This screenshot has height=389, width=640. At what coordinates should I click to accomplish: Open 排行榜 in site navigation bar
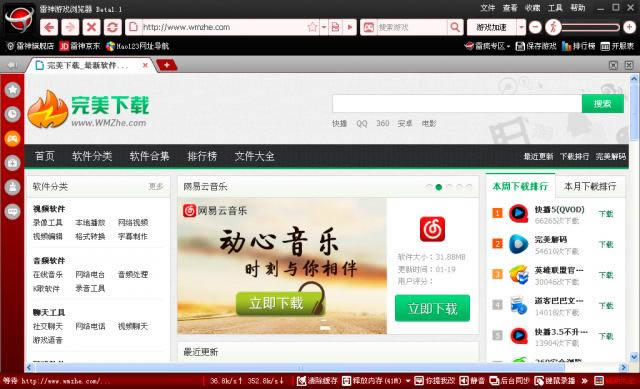point(202,156)
